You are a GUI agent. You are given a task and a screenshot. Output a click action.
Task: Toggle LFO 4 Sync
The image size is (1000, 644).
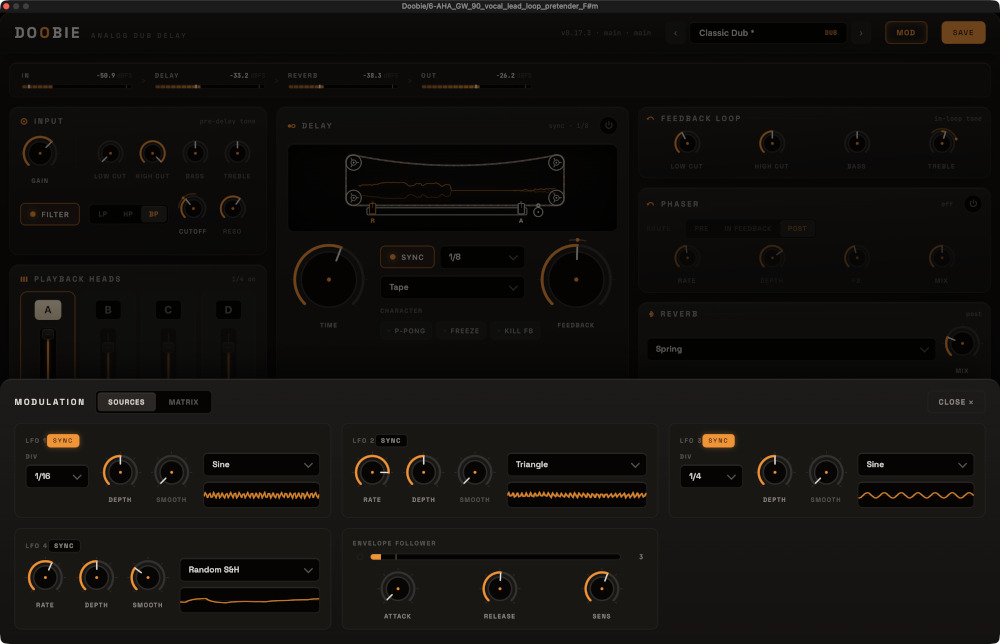pos(64,546)
